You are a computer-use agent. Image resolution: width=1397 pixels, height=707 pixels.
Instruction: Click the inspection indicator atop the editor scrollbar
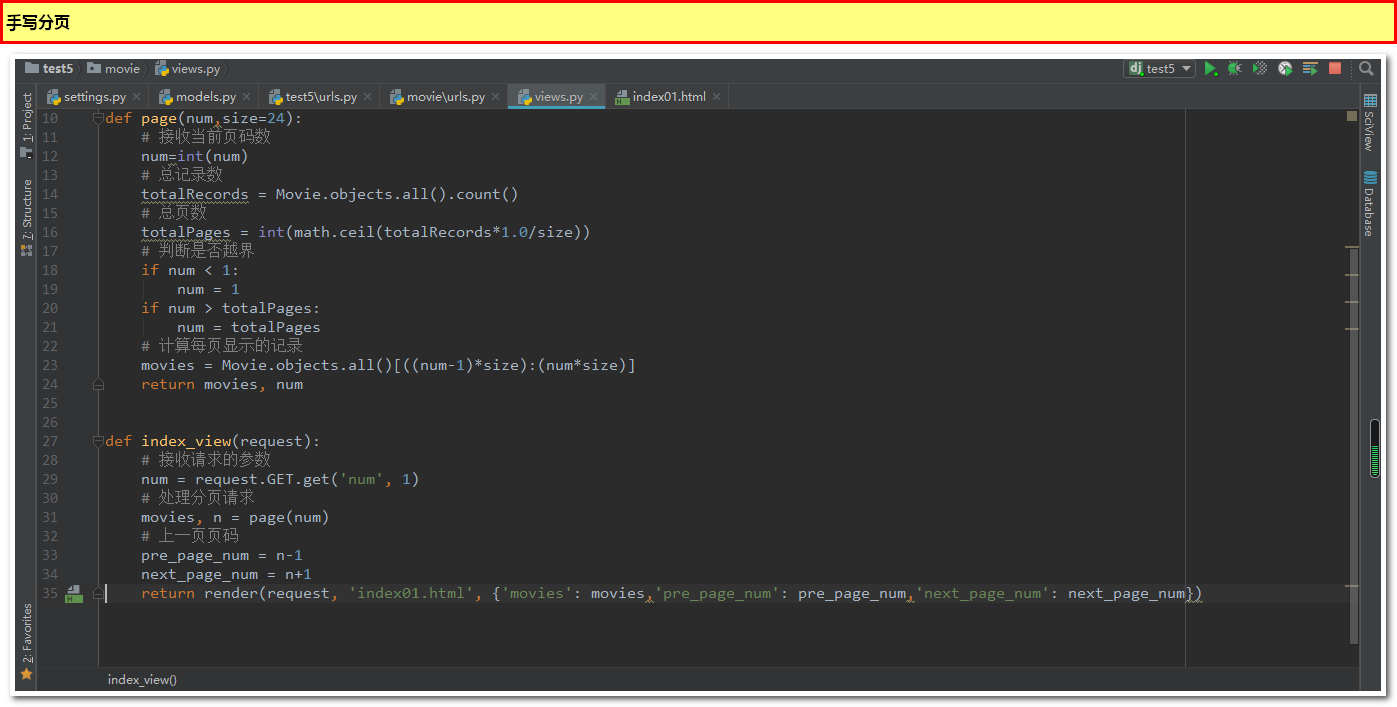coord(1352,117)
